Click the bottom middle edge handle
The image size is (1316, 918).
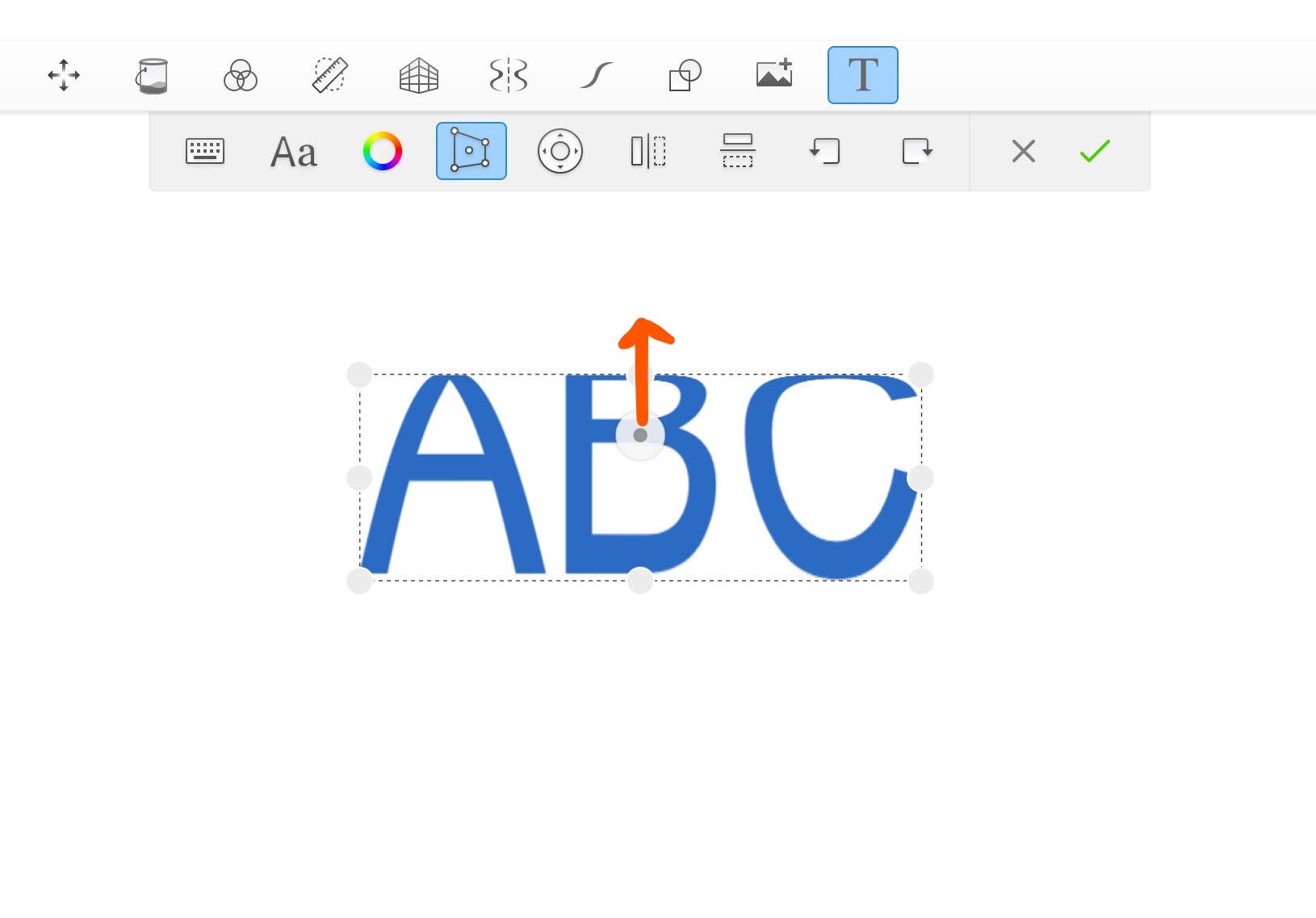click(640, 581)
